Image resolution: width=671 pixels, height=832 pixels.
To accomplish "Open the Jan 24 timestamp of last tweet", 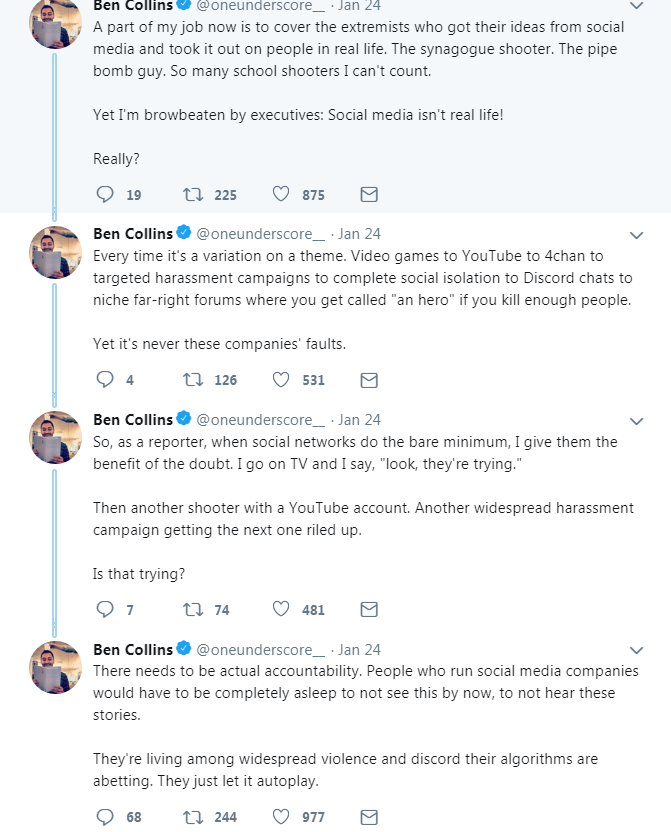I will pyautogui.click(x=359, y=649).
